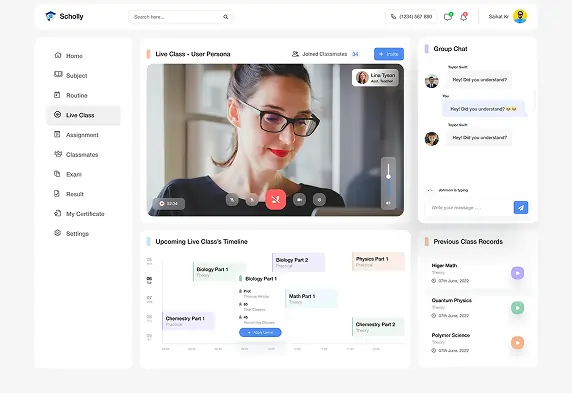Click the Search here input field
572x393 pixels.
pyautogui.click(x=181, y=17)
